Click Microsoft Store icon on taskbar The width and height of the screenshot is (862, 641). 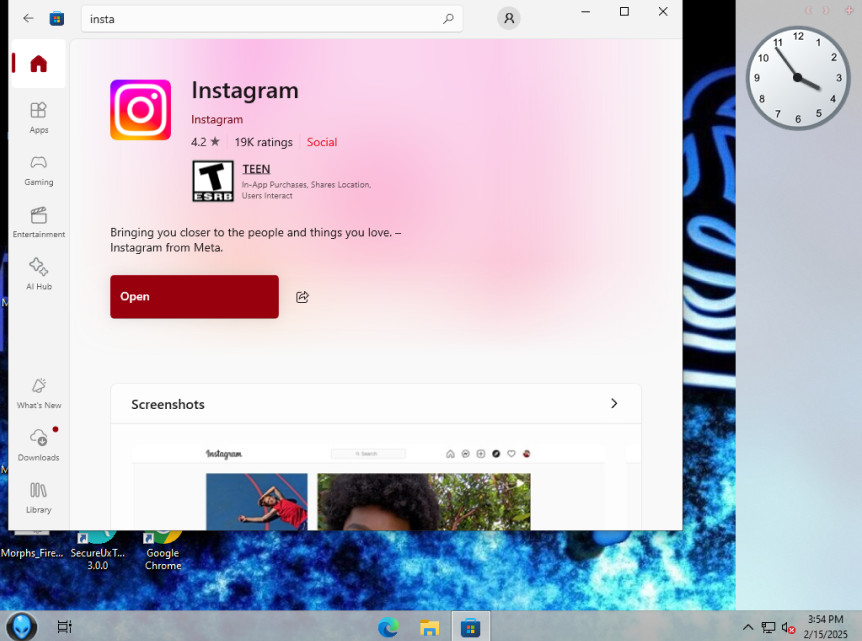click(x=470, y=627)
